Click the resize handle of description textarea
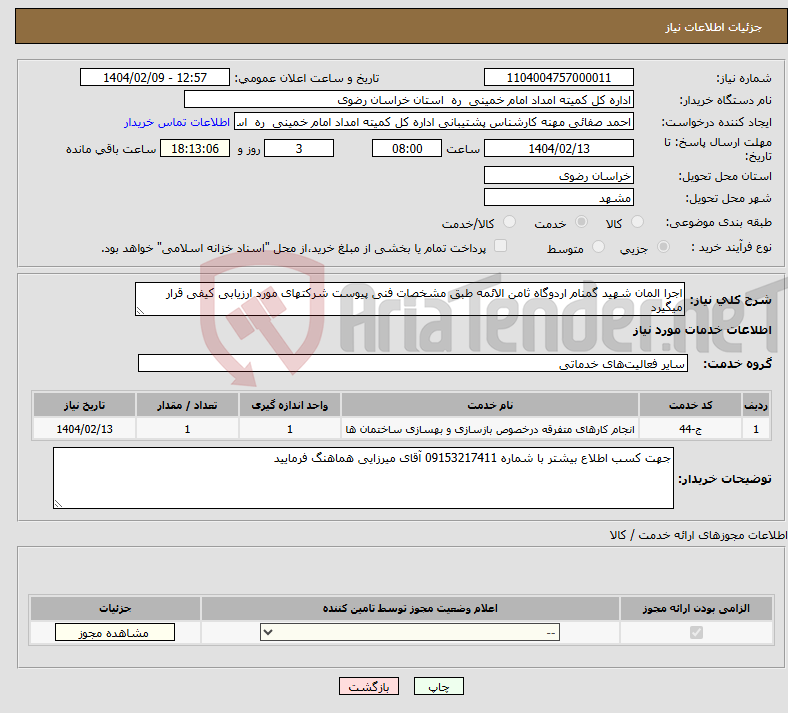 (140, 311)
